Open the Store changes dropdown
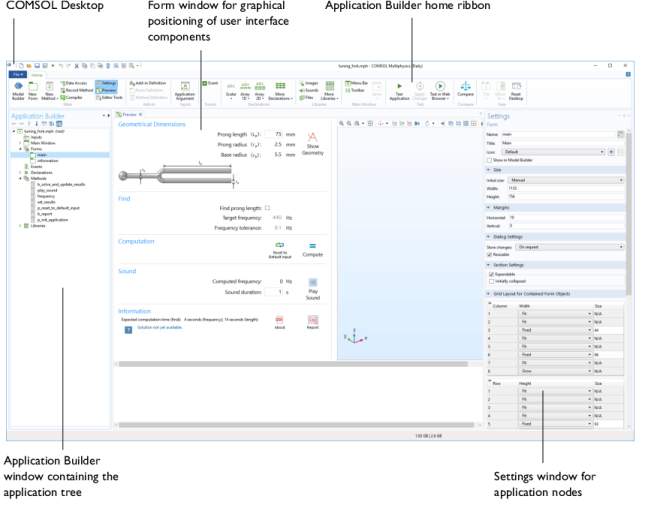Screen dimensions: 645x508 tap(570, 246)
